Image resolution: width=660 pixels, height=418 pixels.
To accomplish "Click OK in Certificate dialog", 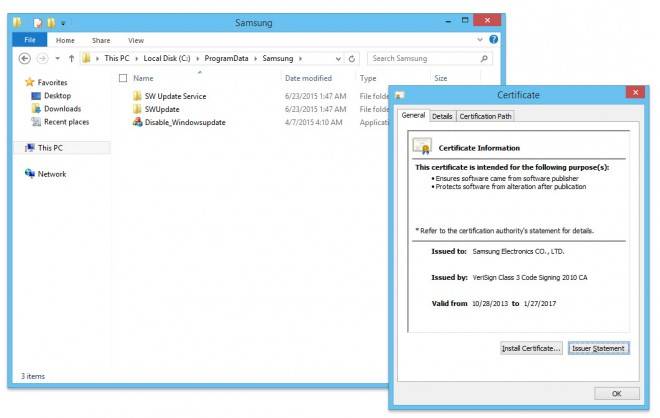I will (x=617, y=393).
